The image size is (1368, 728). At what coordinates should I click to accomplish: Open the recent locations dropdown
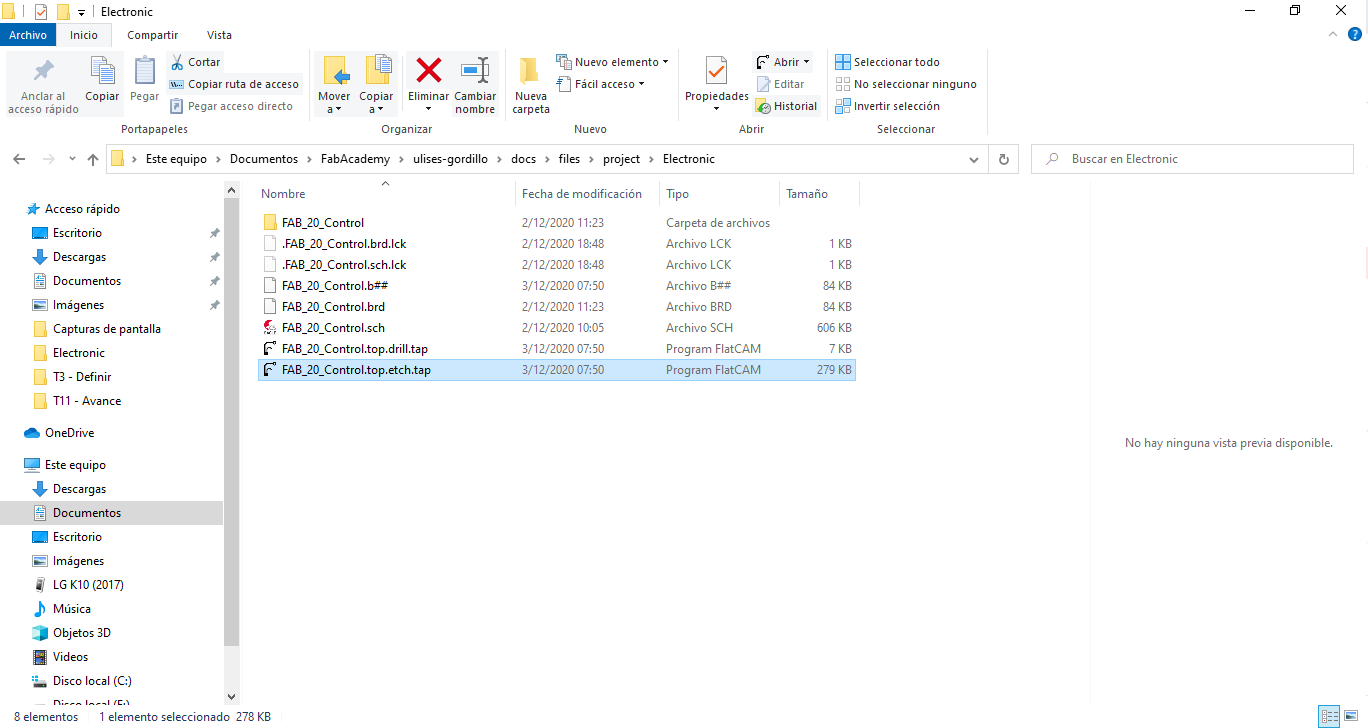click(72, 159)
